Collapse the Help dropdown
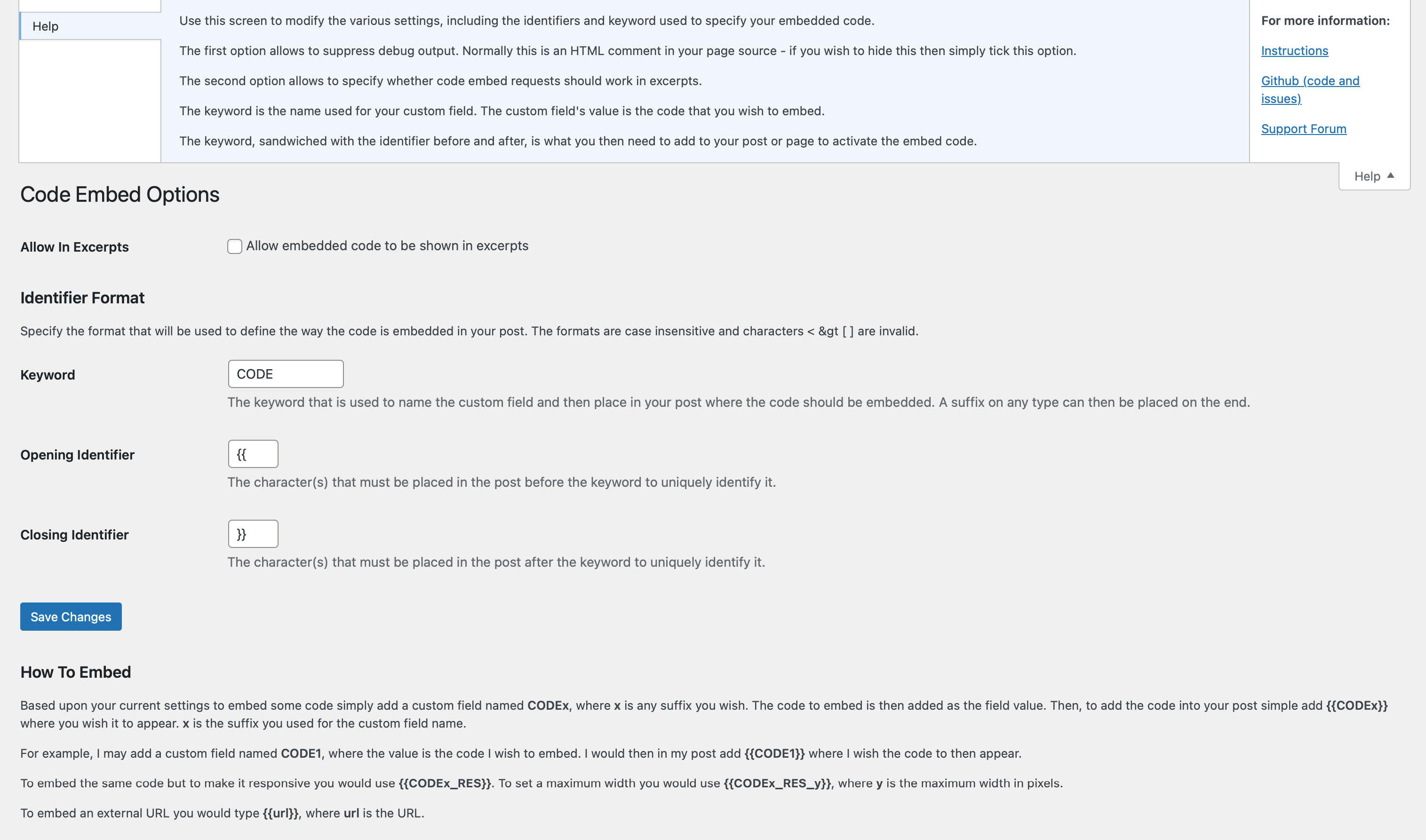This screenshot has height=840, width=1426. click(x=1375, y=176)
